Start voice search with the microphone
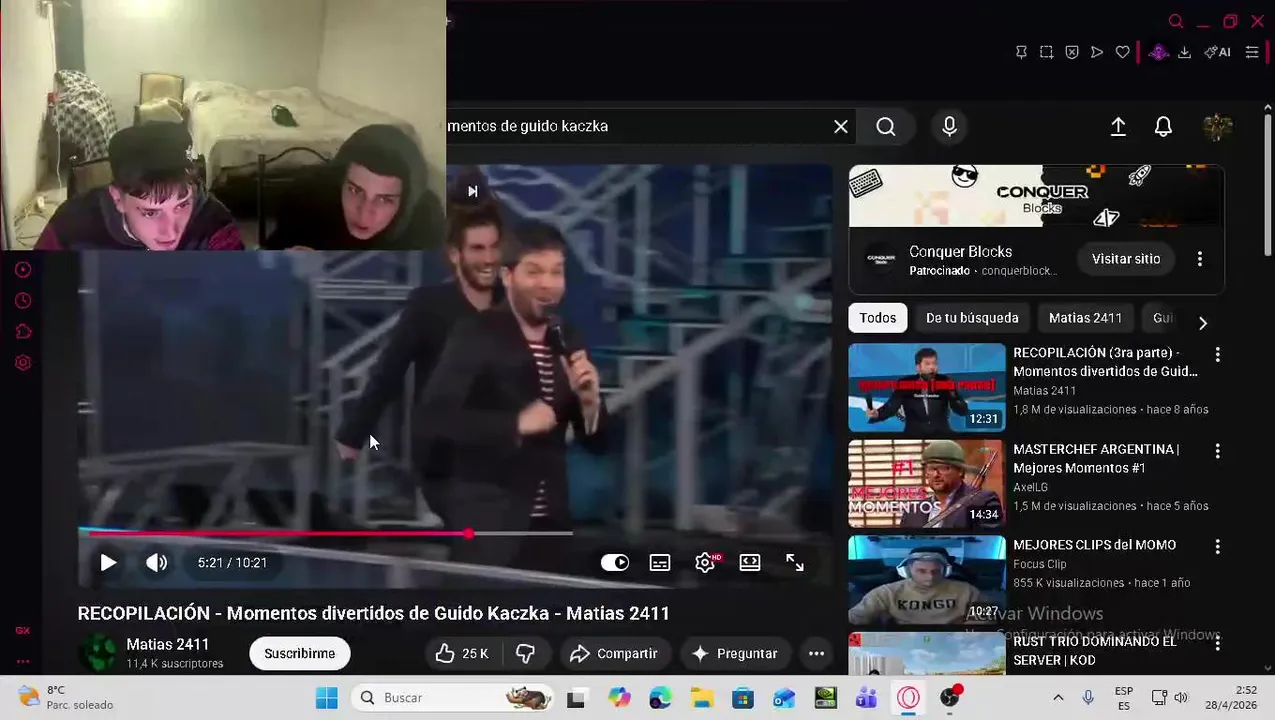This screenshot has width=1275, height=720. (x=949, y=126)
